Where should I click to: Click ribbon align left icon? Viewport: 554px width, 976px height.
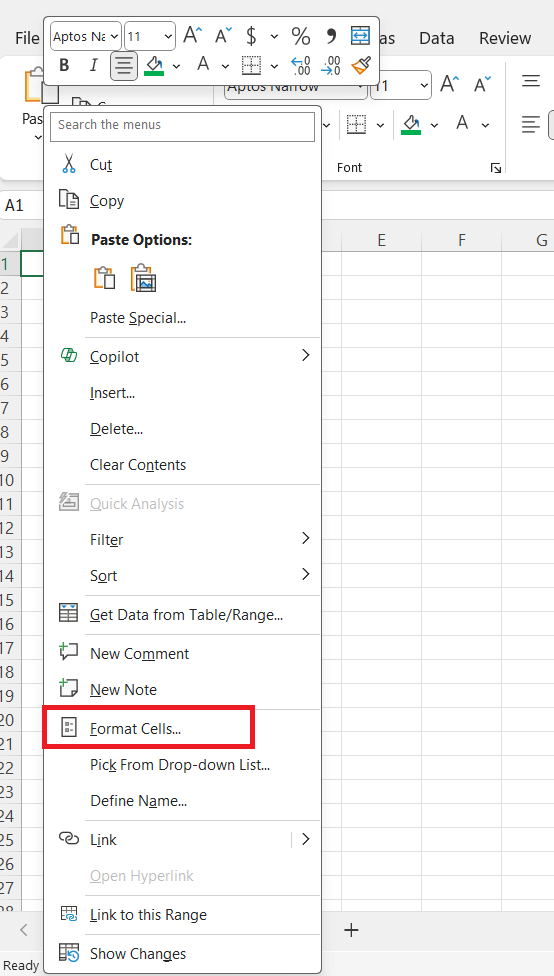click(530, 124)
